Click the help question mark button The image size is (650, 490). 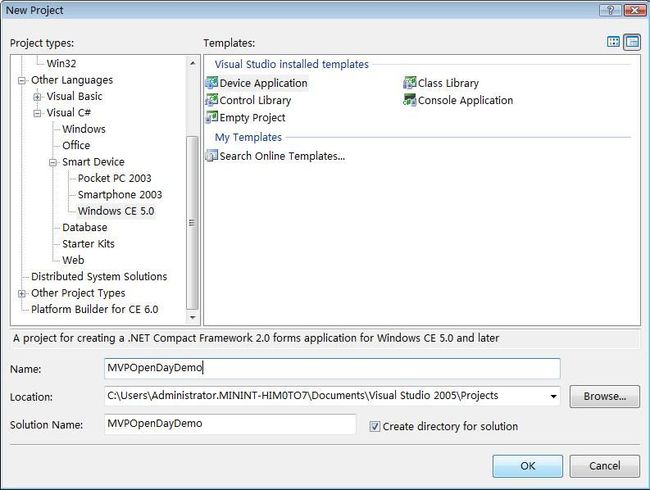(610, 10)
